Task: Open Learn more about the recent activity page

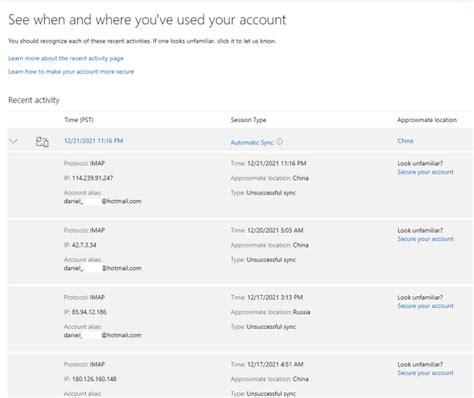Action: point(66,58)
